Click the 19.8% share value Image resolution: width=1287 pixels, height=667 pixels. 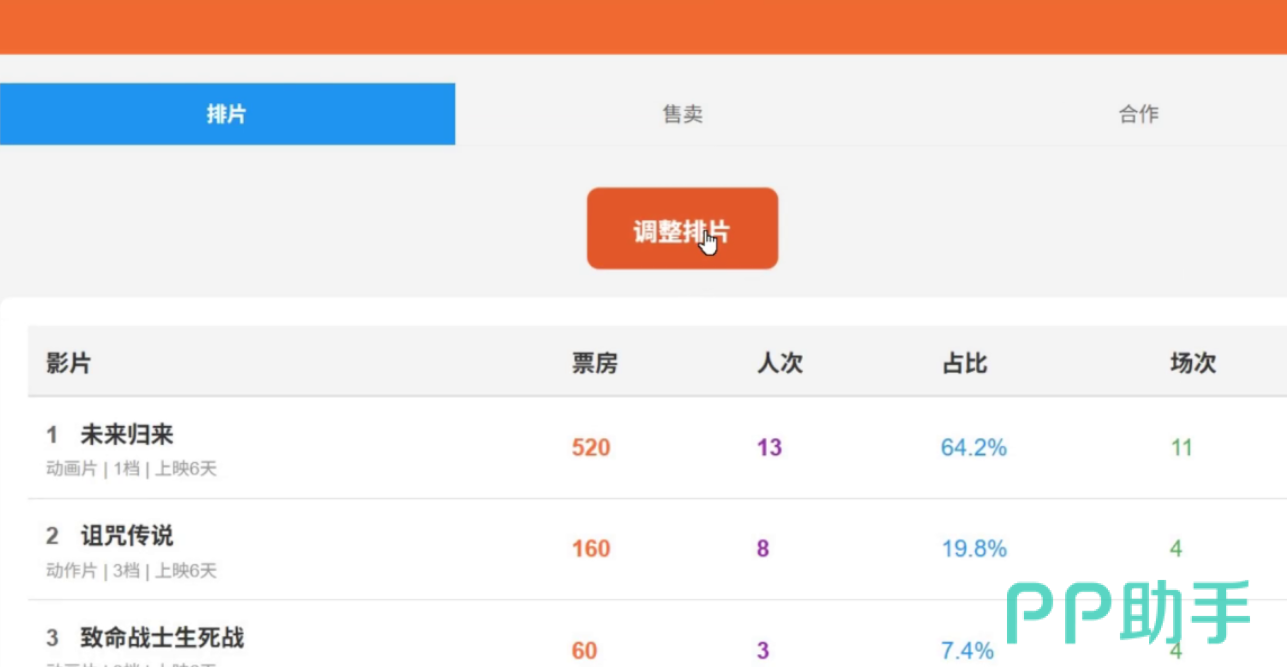click(x=974, y=548)
